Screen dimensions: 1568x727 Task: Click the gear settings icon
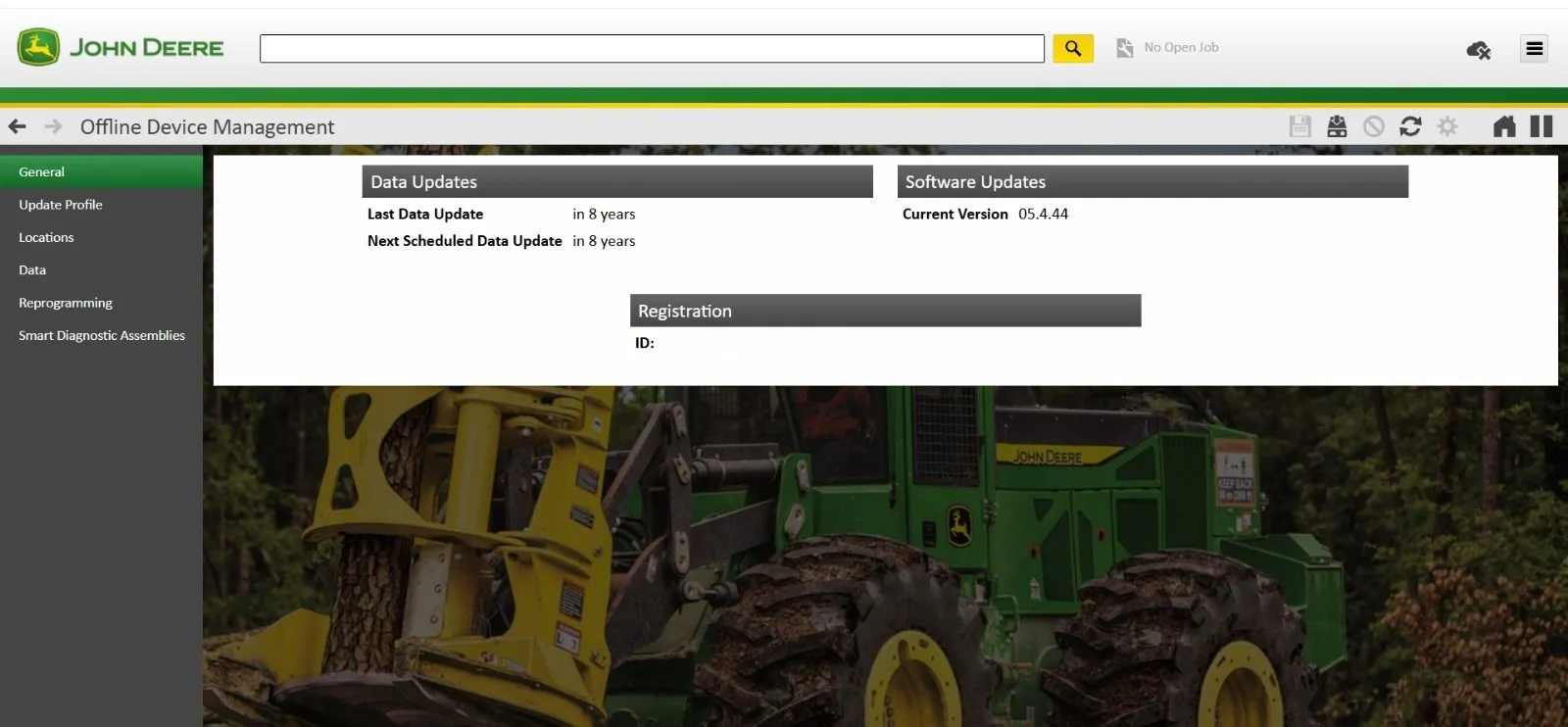click(x=1447, y=126)
